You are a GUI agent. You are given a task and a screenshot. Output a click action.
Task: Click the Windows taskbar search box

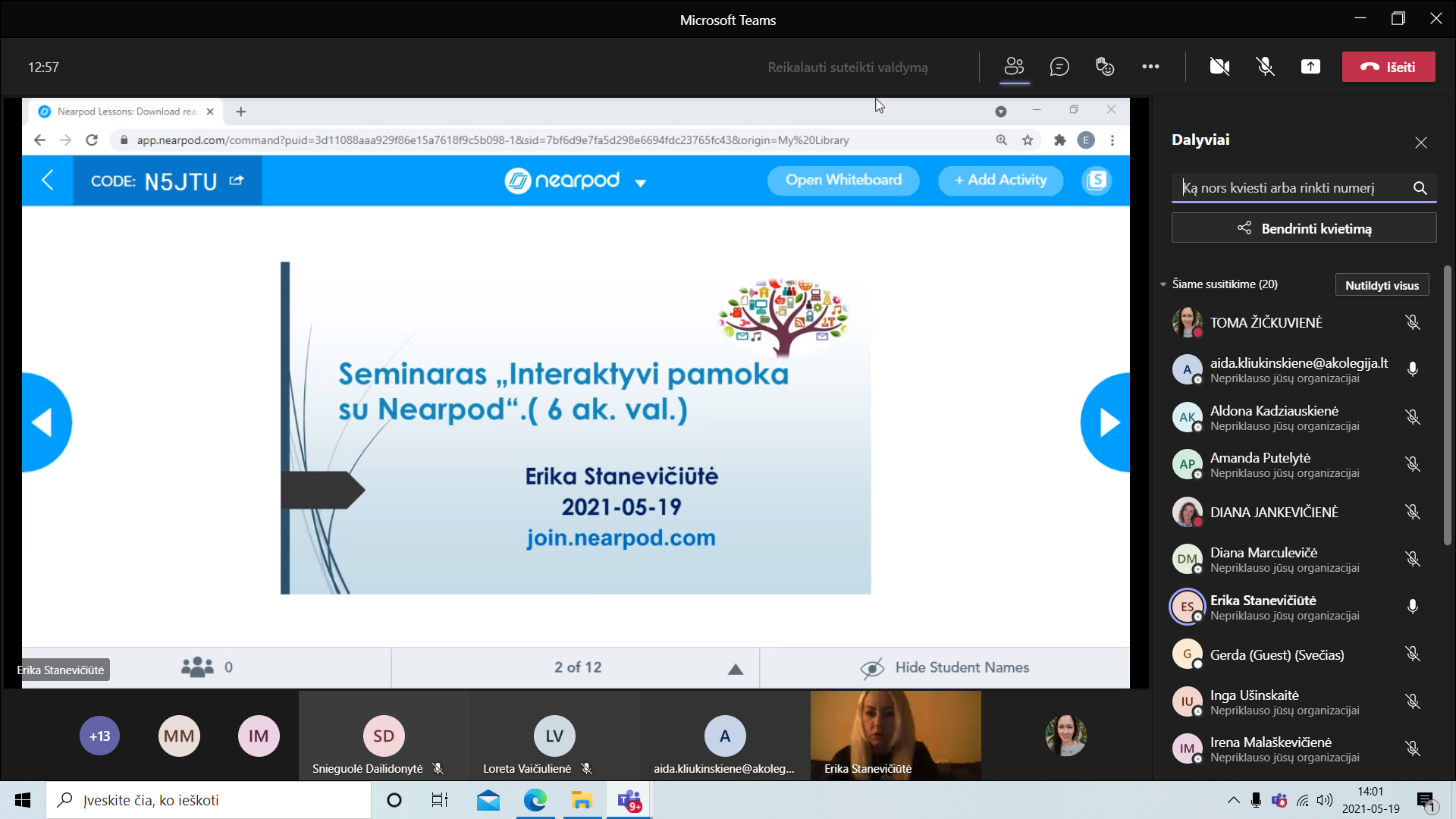[x=209, y=800]
